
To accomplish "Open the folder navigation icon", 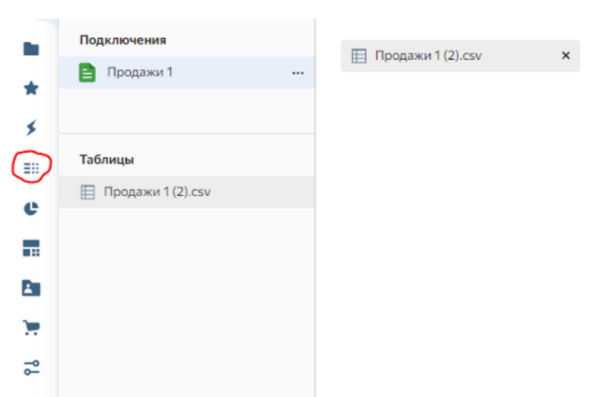I will point(31,49).
